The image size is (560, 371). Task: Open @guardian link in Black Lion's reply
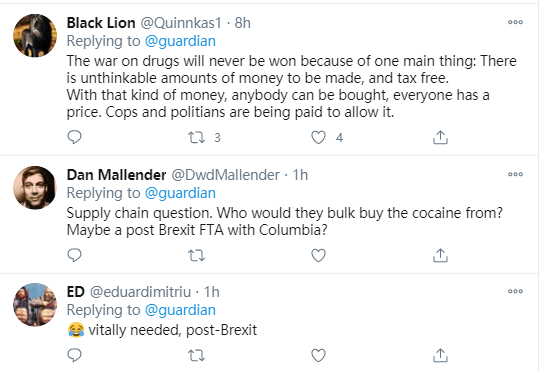pos(180,41)
